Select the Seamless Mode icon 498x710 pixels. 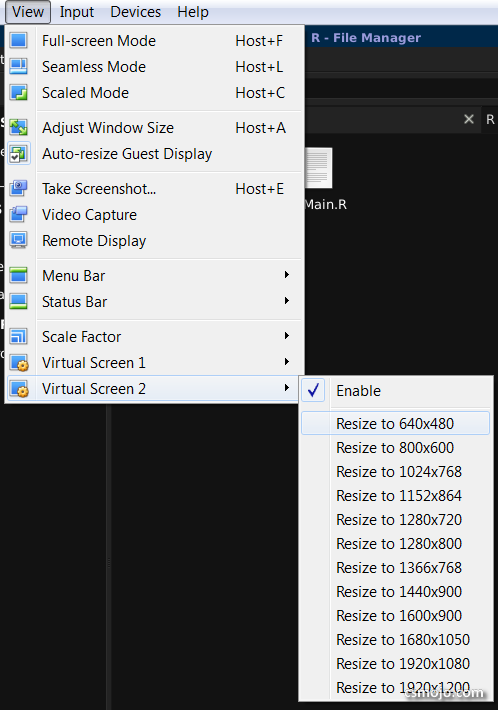point(19,67)
